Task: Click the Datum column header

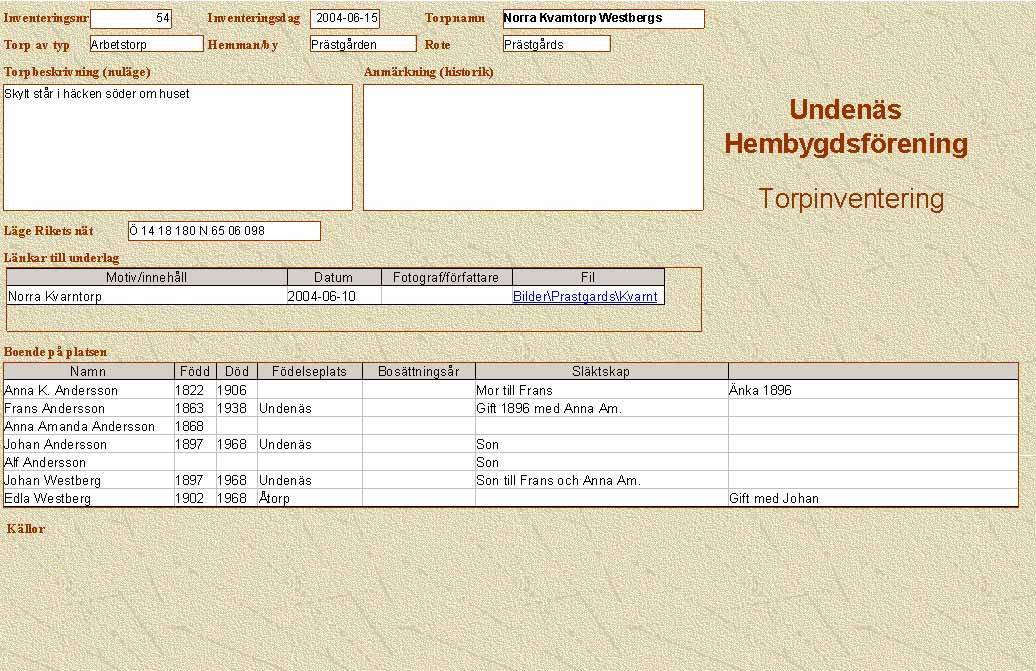Action: tap(334, 278)
